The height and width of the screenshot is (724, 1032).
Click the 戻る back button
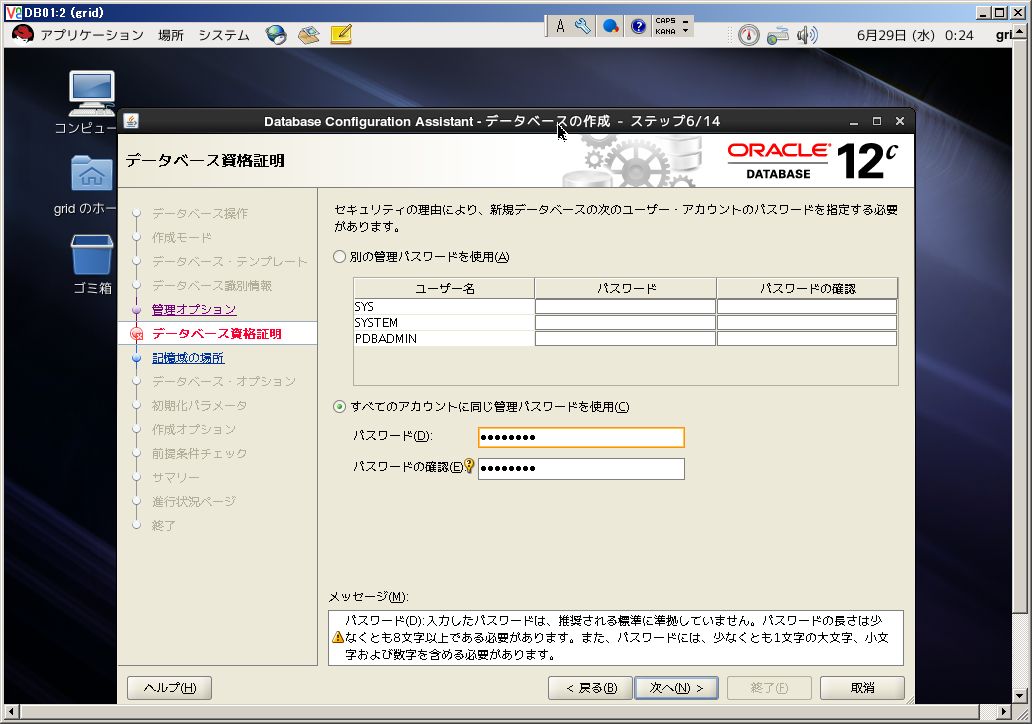[x=590, y=688]
